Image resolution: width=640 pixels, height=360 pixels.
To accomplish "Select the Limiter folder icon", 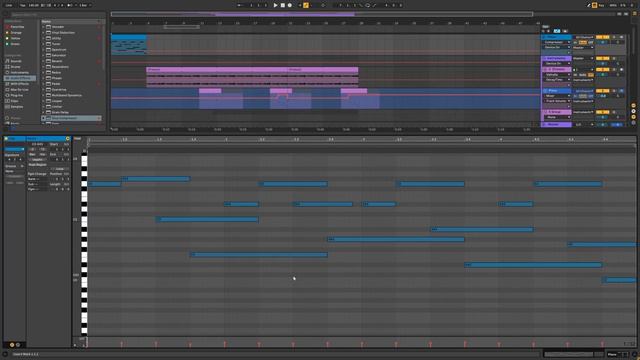I will 48,107.
